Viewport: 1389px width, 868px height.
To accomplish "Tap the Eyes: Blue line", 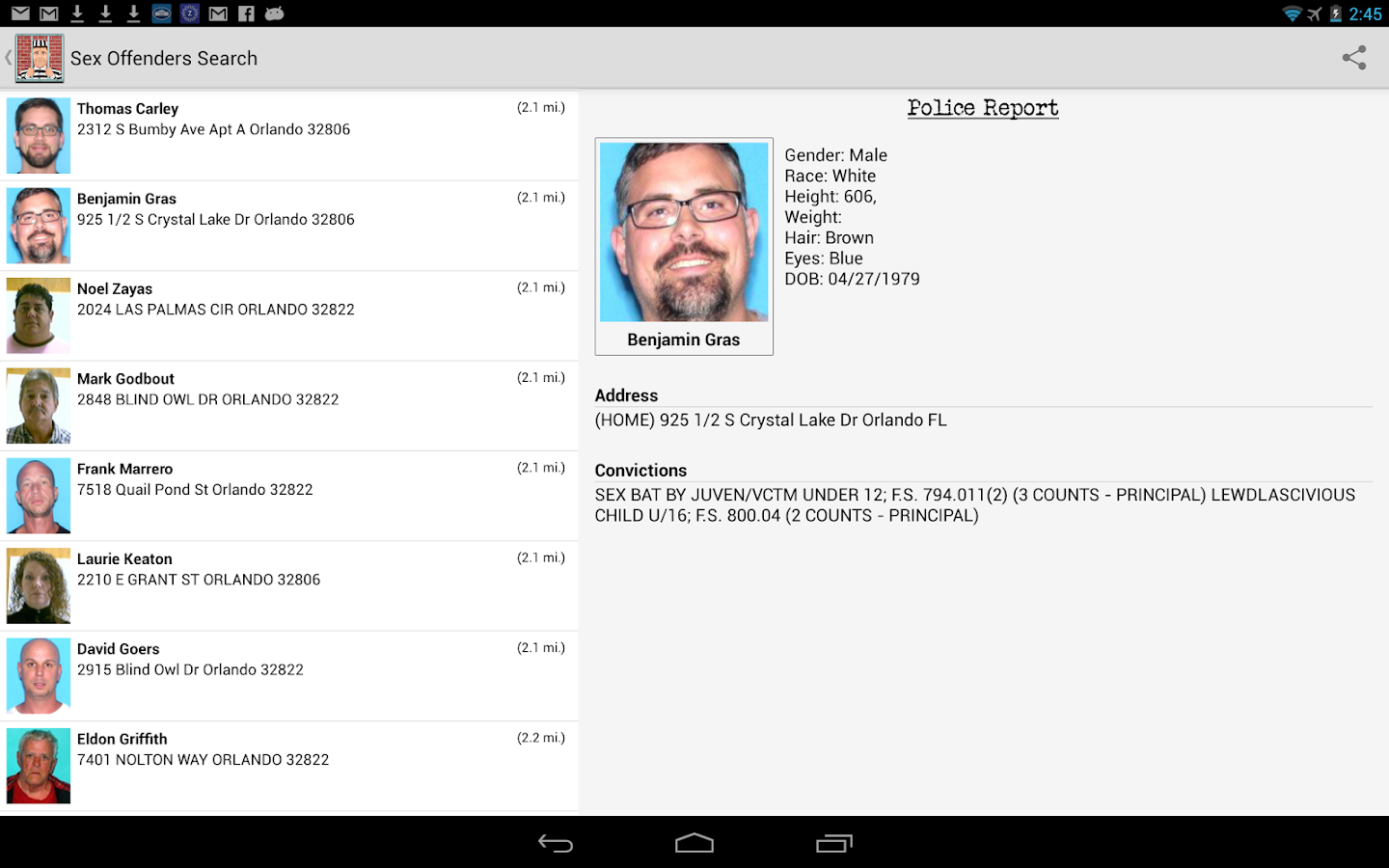I will 824,258.
